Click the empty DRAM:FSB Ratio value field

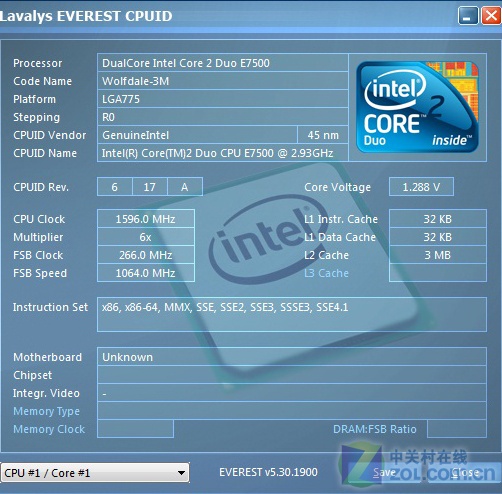(457, 429)
